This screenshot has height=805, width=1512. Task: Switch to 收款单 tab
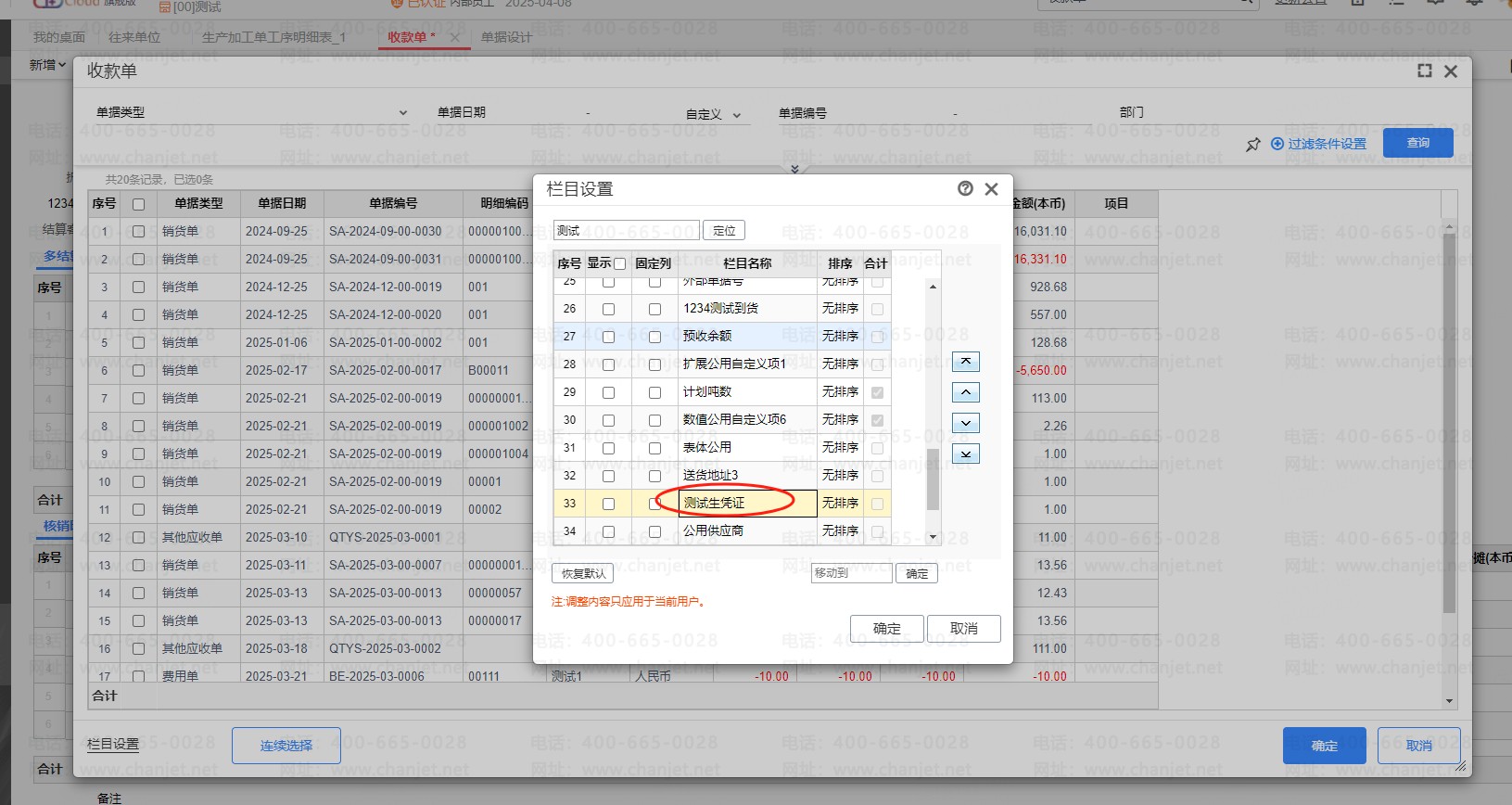[407, 37]
